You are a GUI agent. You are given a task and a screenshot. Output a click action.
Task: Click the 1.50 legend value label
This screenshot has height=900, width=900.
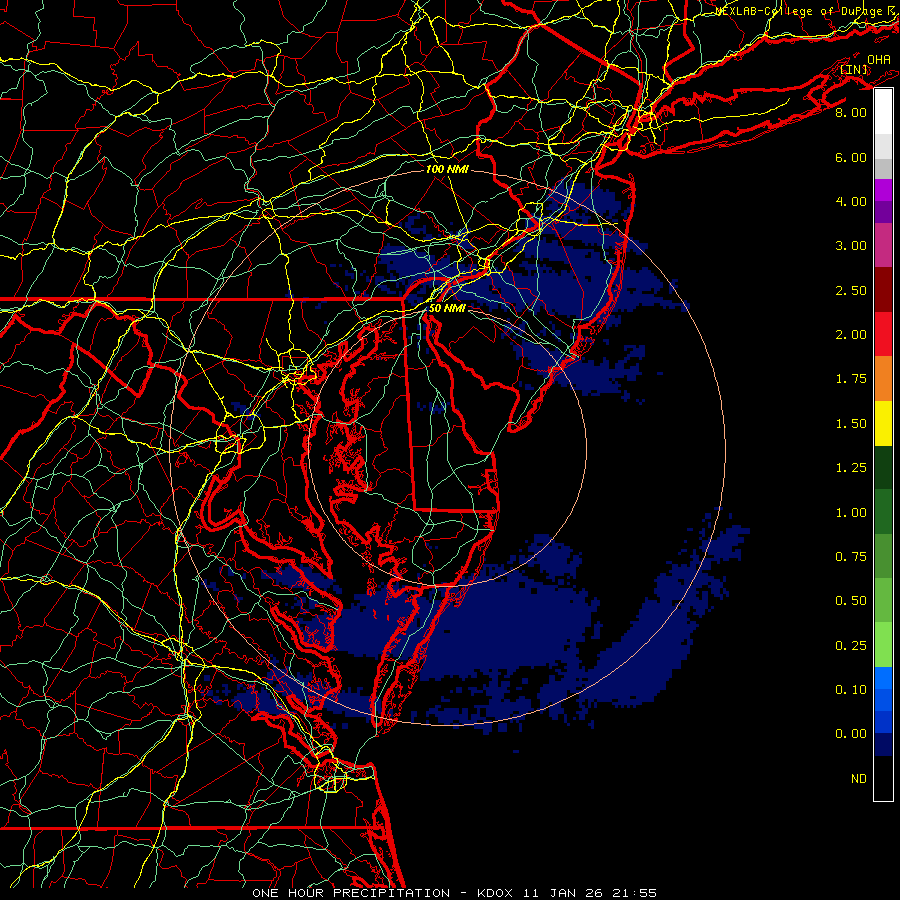click(851, 424)
